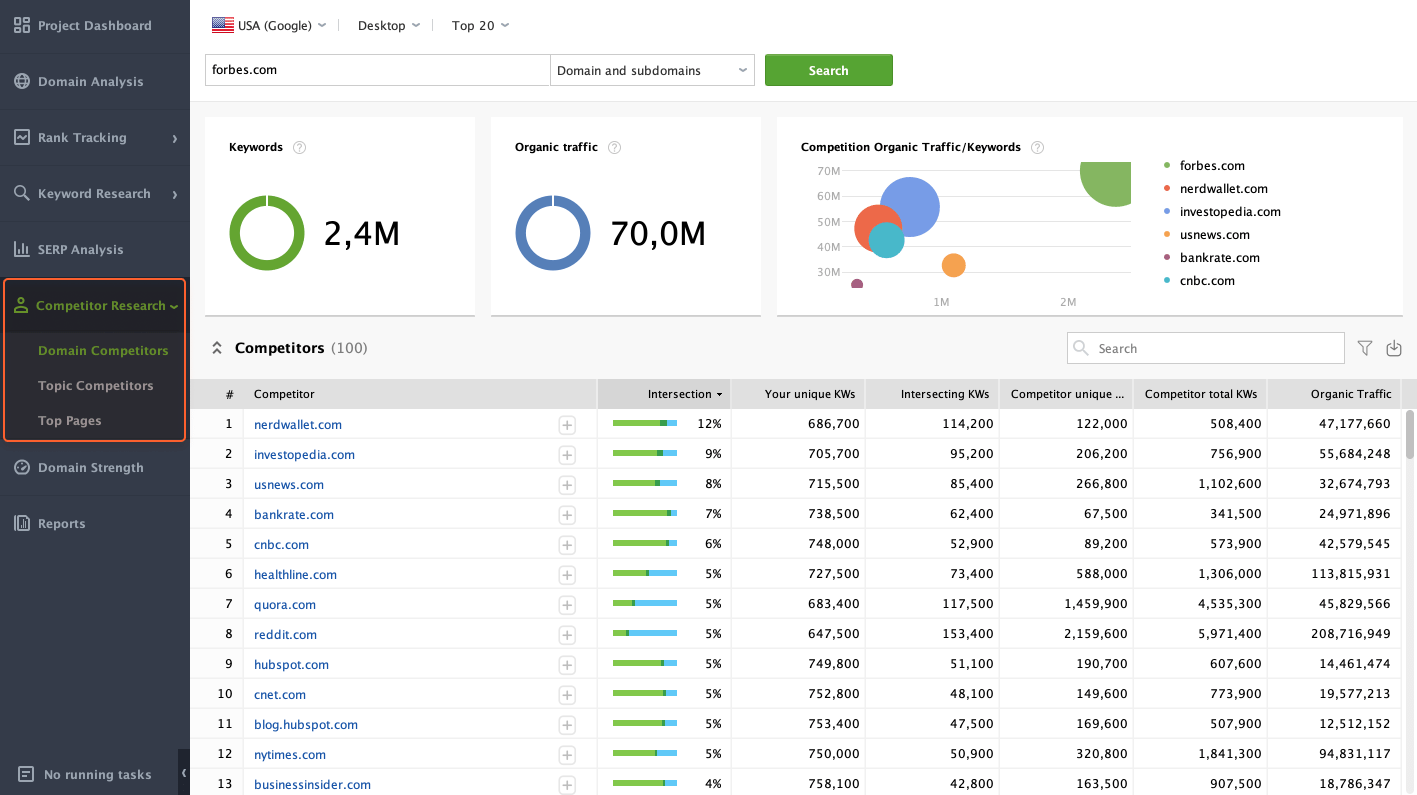The height and width of the screenshot is (795, 1417).
Task: Click the orange usnews.com bubble in chart
Action: click(x=953, y=265)
